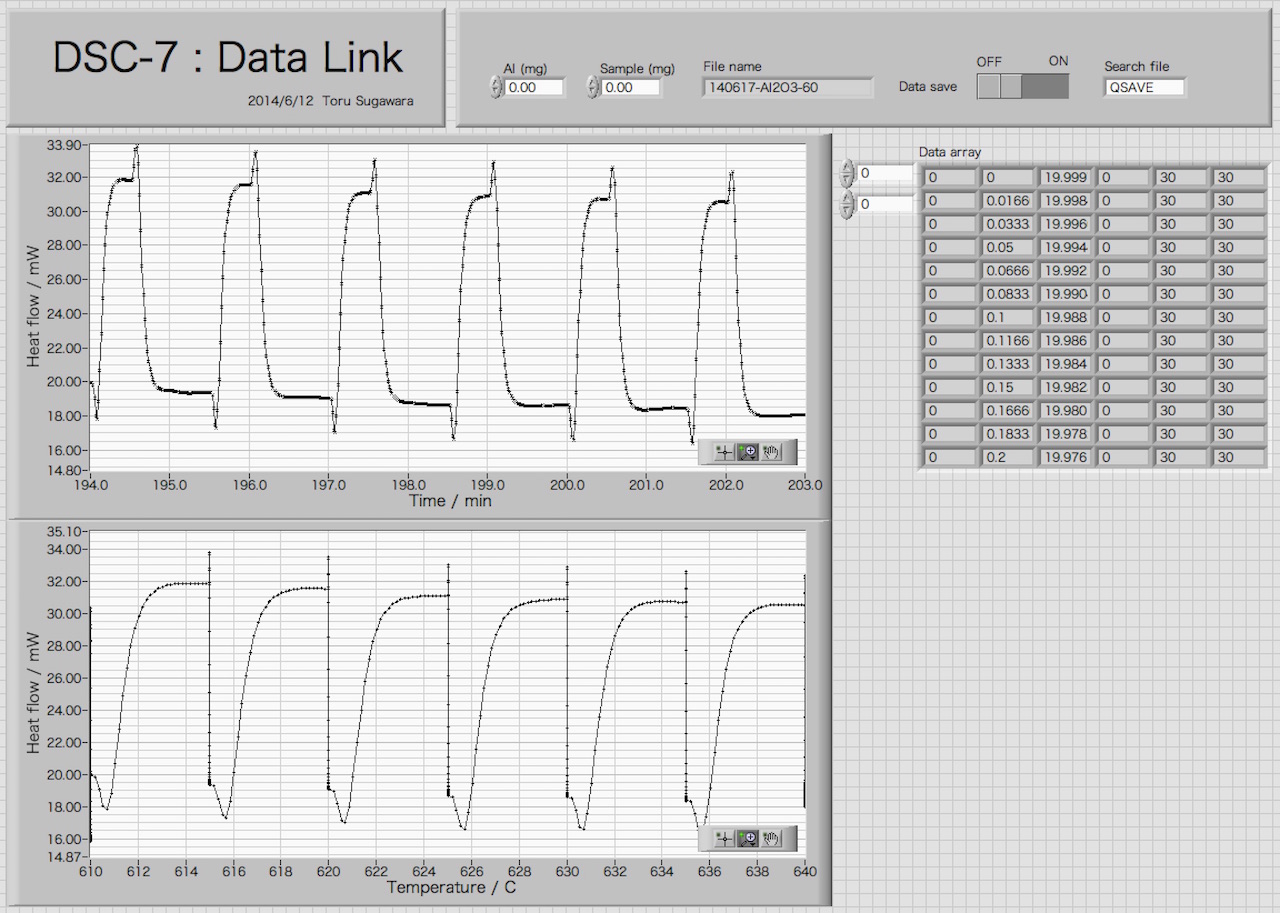The image size is (1280, 913).
Task: Click the Sample (mg) increment/decrement stepper
Action: point(592,88)
